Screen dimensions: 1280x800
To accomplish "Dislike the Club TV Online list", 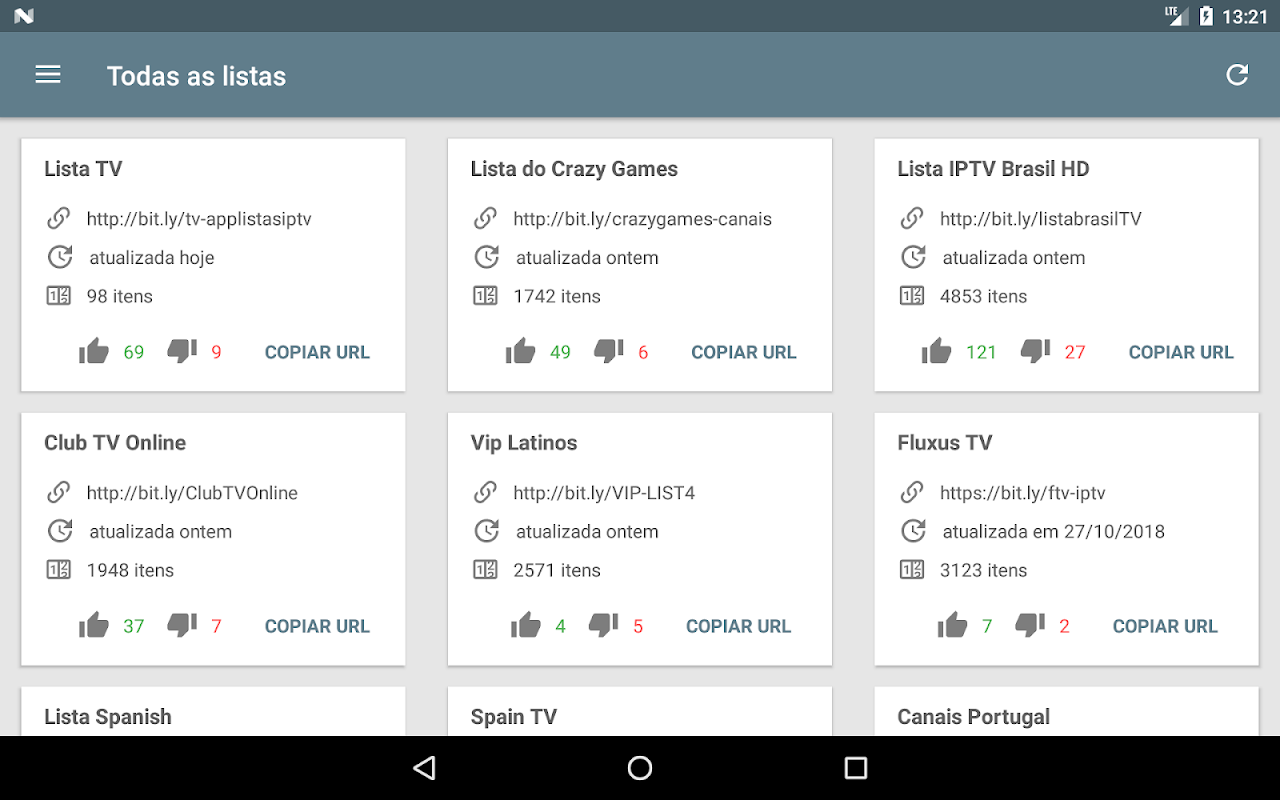I will tap(182, 625).
